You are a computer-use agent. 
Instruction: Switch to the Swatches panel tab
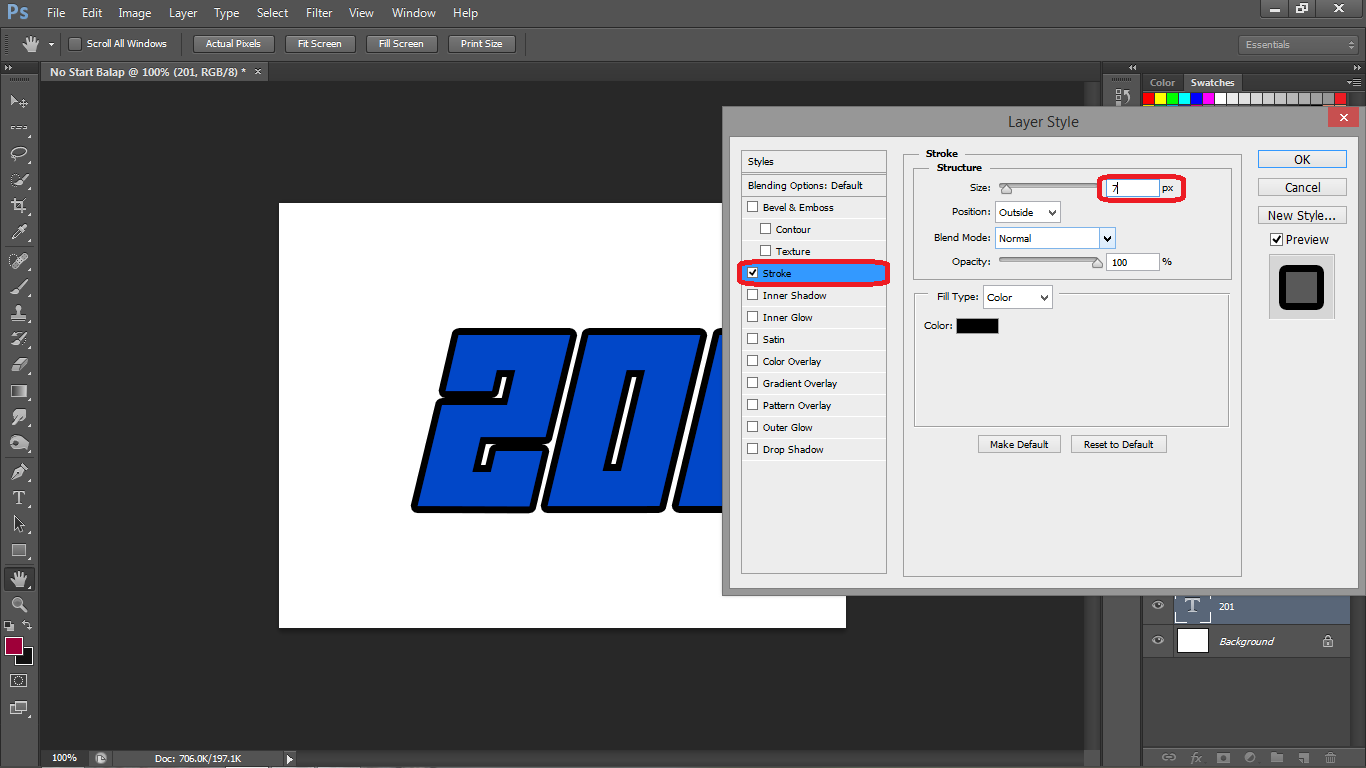1212,83
